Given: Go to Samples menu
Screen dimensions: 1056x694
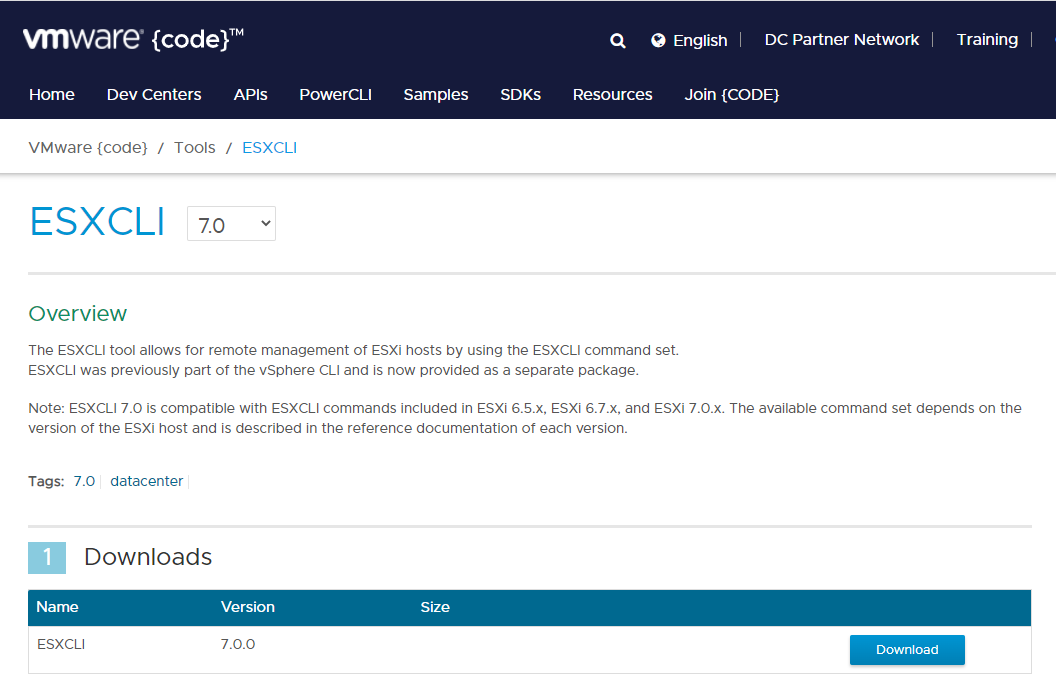Looking at the screenshot, I should [436, 94].
